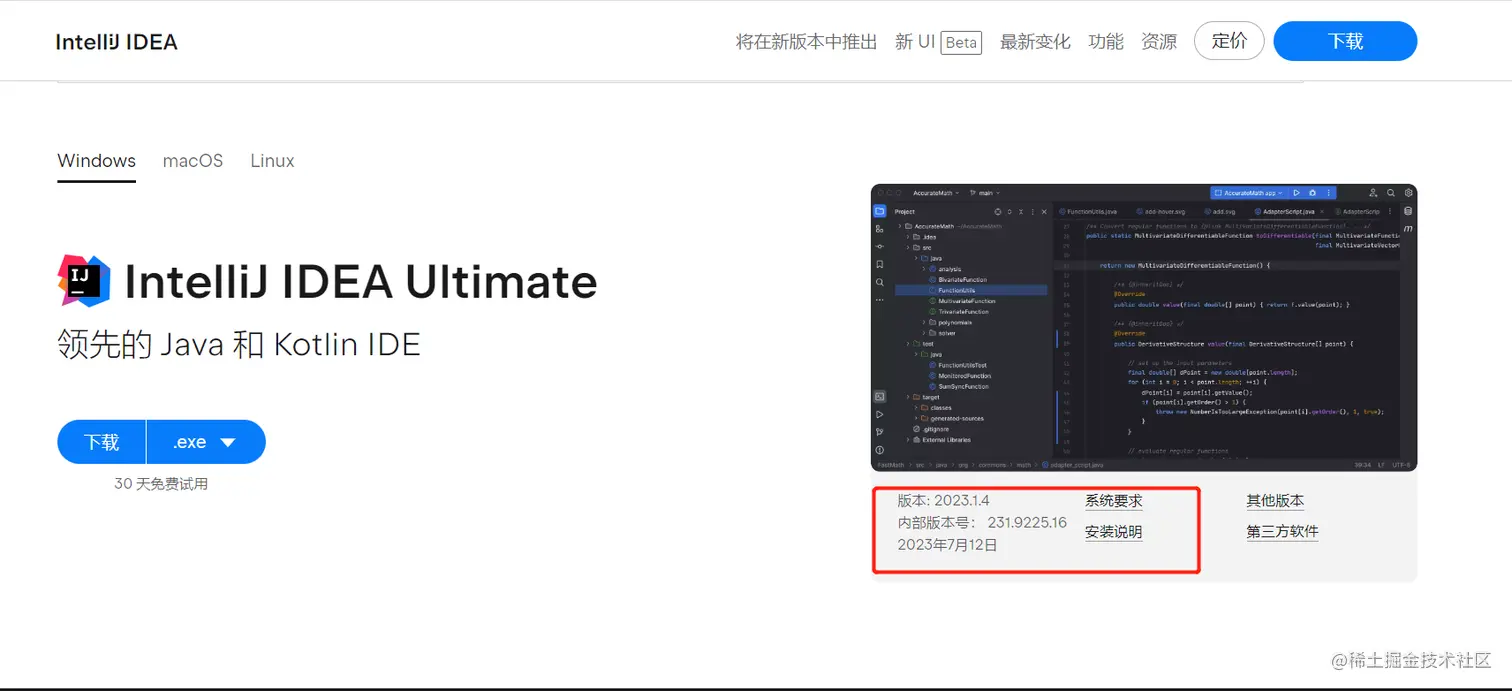The width and height of the screenshot is (1512, 691).
Task: Click the IntelliJ IDEA logo in header
Action: [116, 42]
